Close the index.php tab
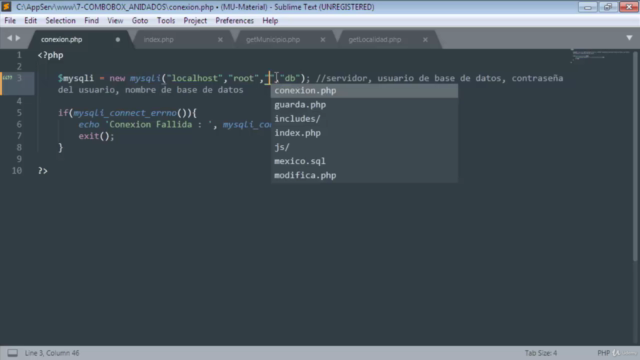This screenshot has height=360, width=640. pos(220,40)
